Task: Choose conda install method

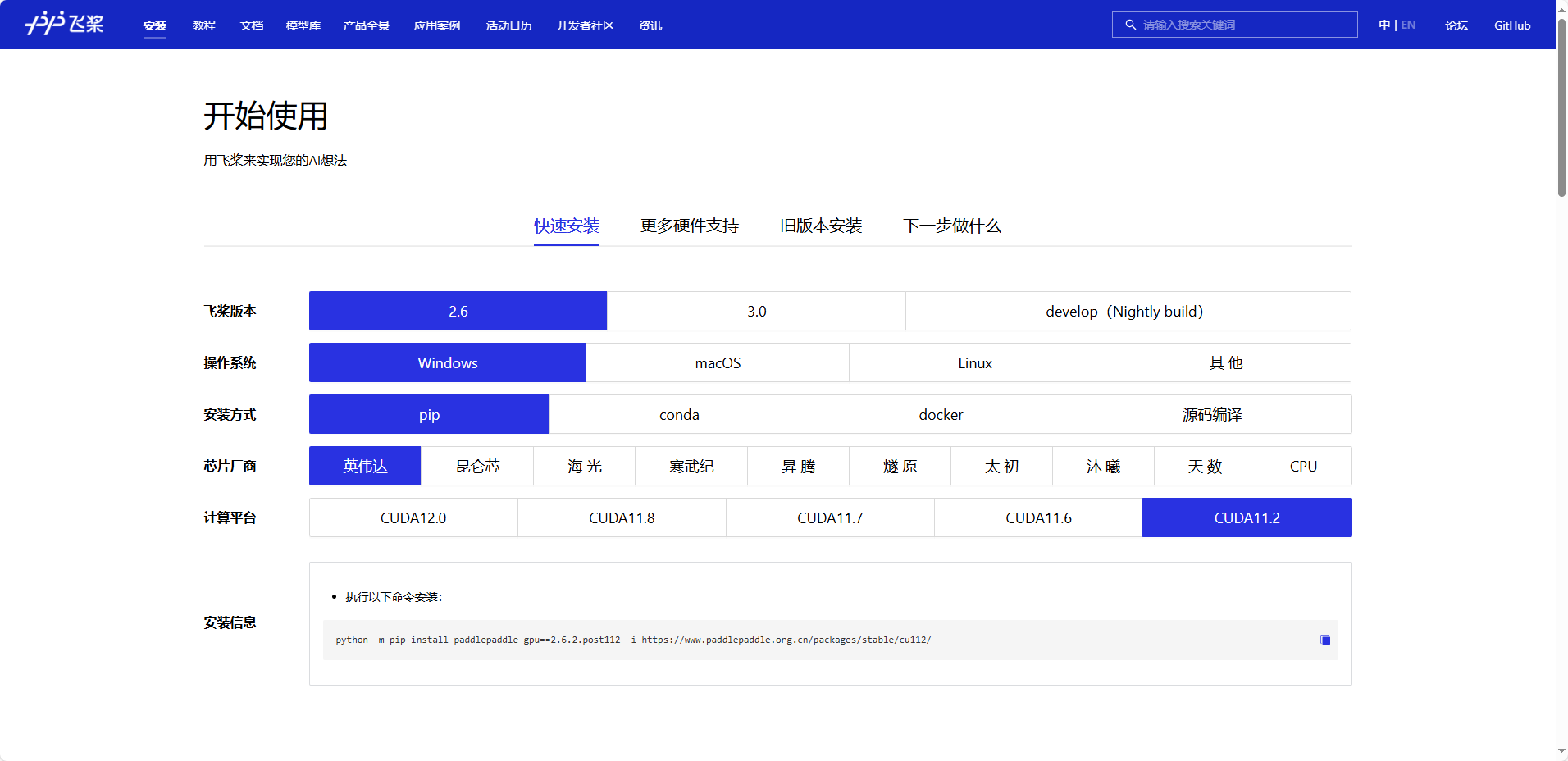Action: point(679,414)
